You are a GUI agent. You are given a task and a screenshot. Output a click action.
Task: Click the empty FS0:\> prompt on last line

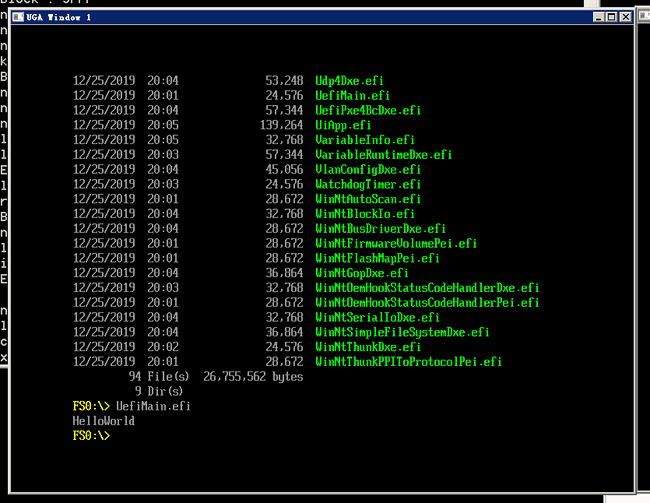91,436
